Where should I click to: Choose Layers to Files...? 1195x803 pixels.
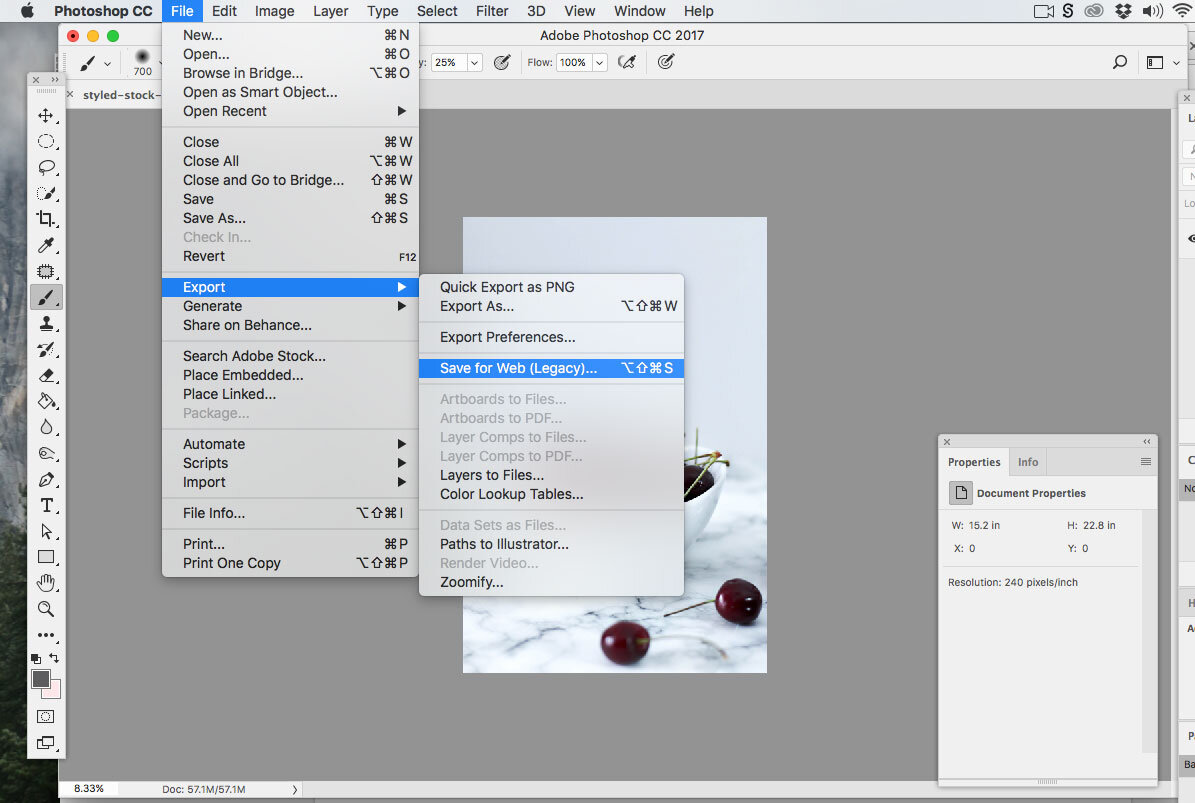click(551, 475)
